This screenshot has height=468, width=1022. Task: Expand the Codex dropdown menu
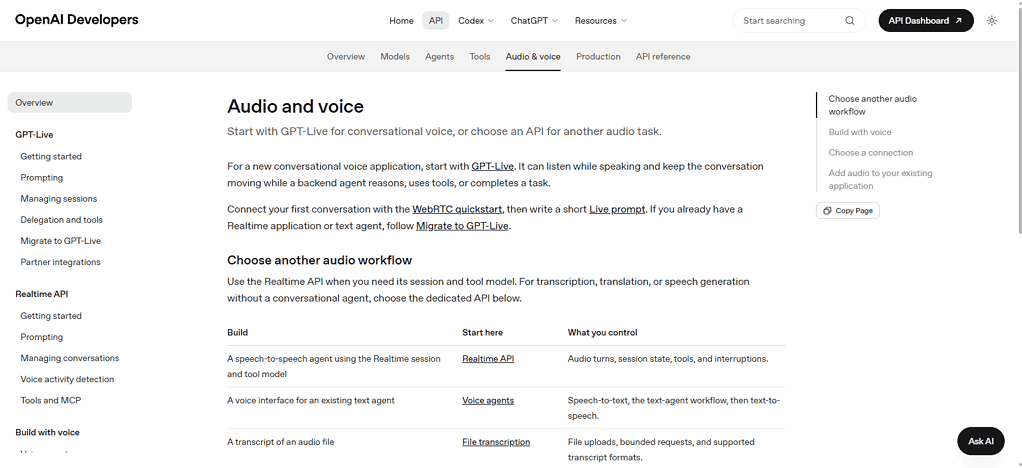point(476,21)
